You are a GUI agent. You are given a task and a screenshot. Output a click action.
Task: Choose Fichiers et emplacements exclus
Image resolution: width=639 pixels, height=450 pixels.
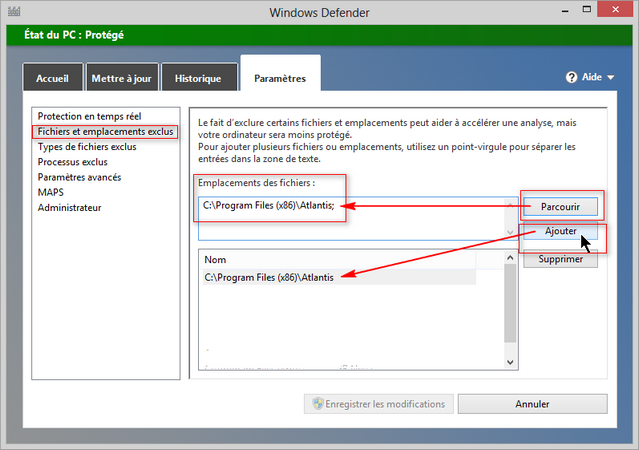pyautogui.click(x=105, y=132)
